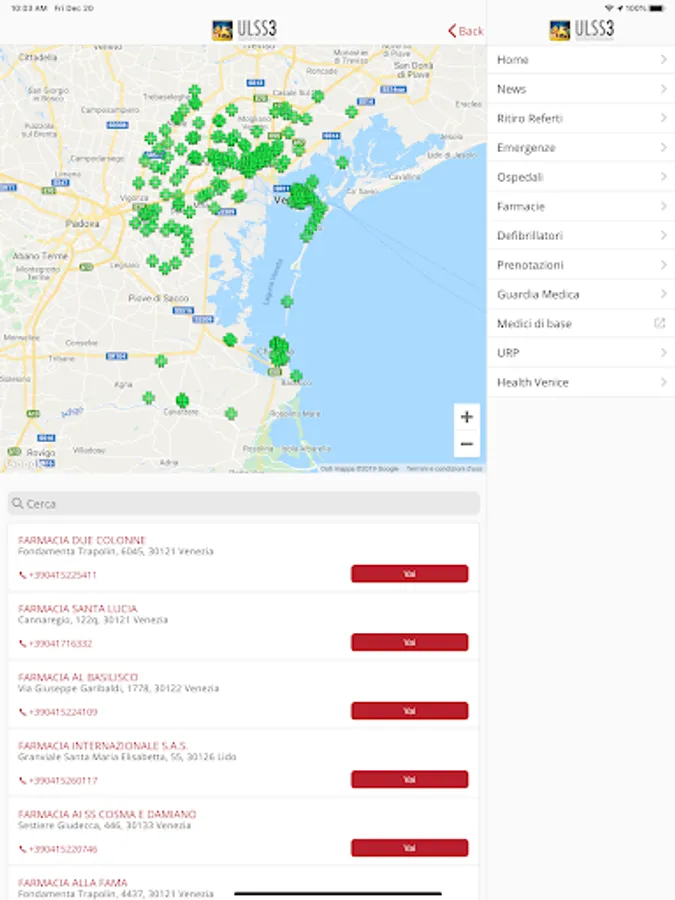This screenshot has width=675, height=900.
Task: Focus the Cerca search field
Action: pyautogui.click(x=243, y=503)
